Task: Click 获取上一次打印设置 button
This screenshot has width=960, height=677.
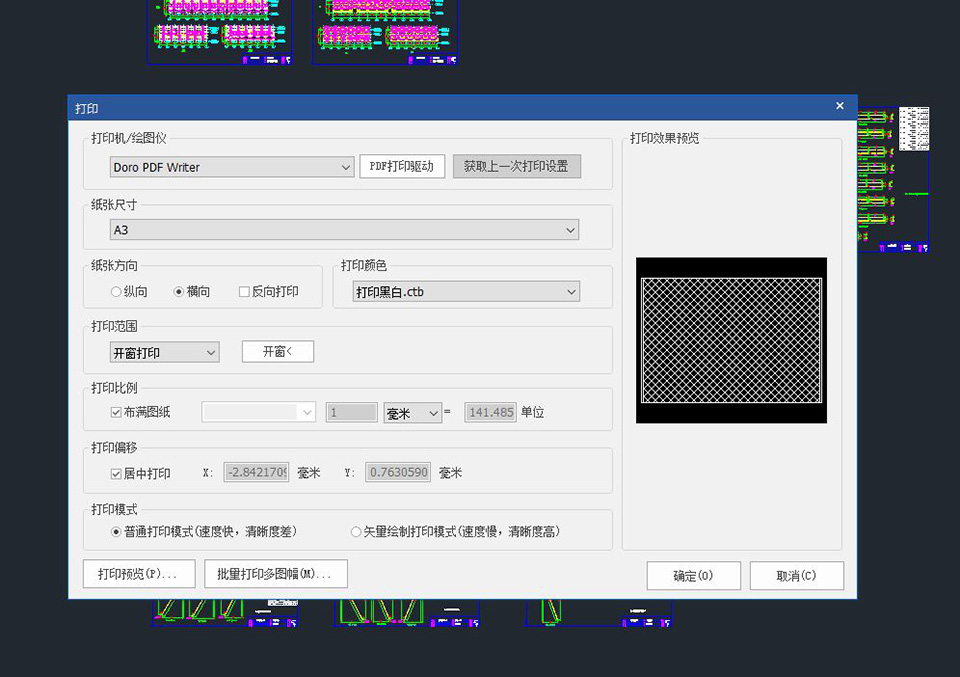Action: coord(516,167)
